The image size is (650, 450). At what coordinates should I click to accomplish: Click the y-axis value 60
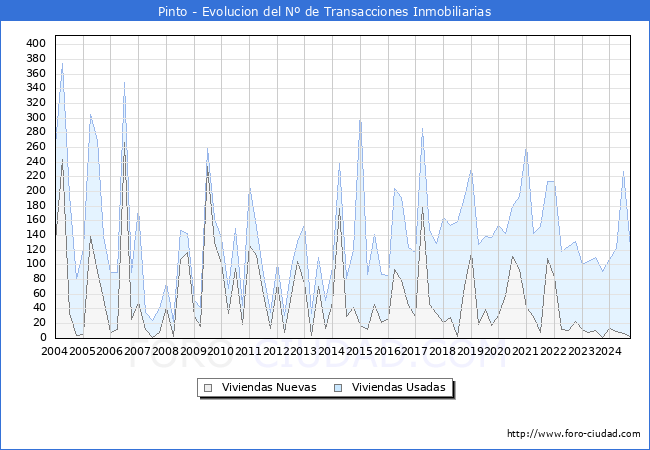[39, 293]
